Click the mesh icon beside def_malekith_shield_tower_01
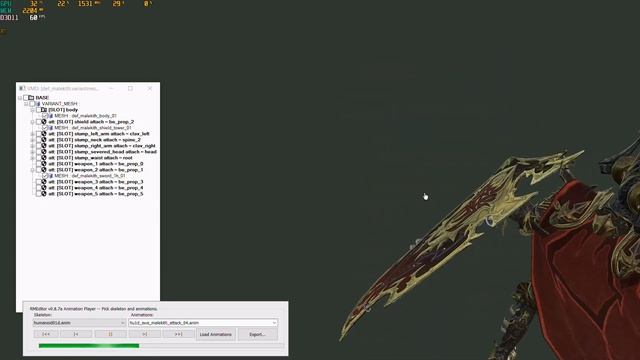Screen dimensions: 640x360 tap(51, 128)
